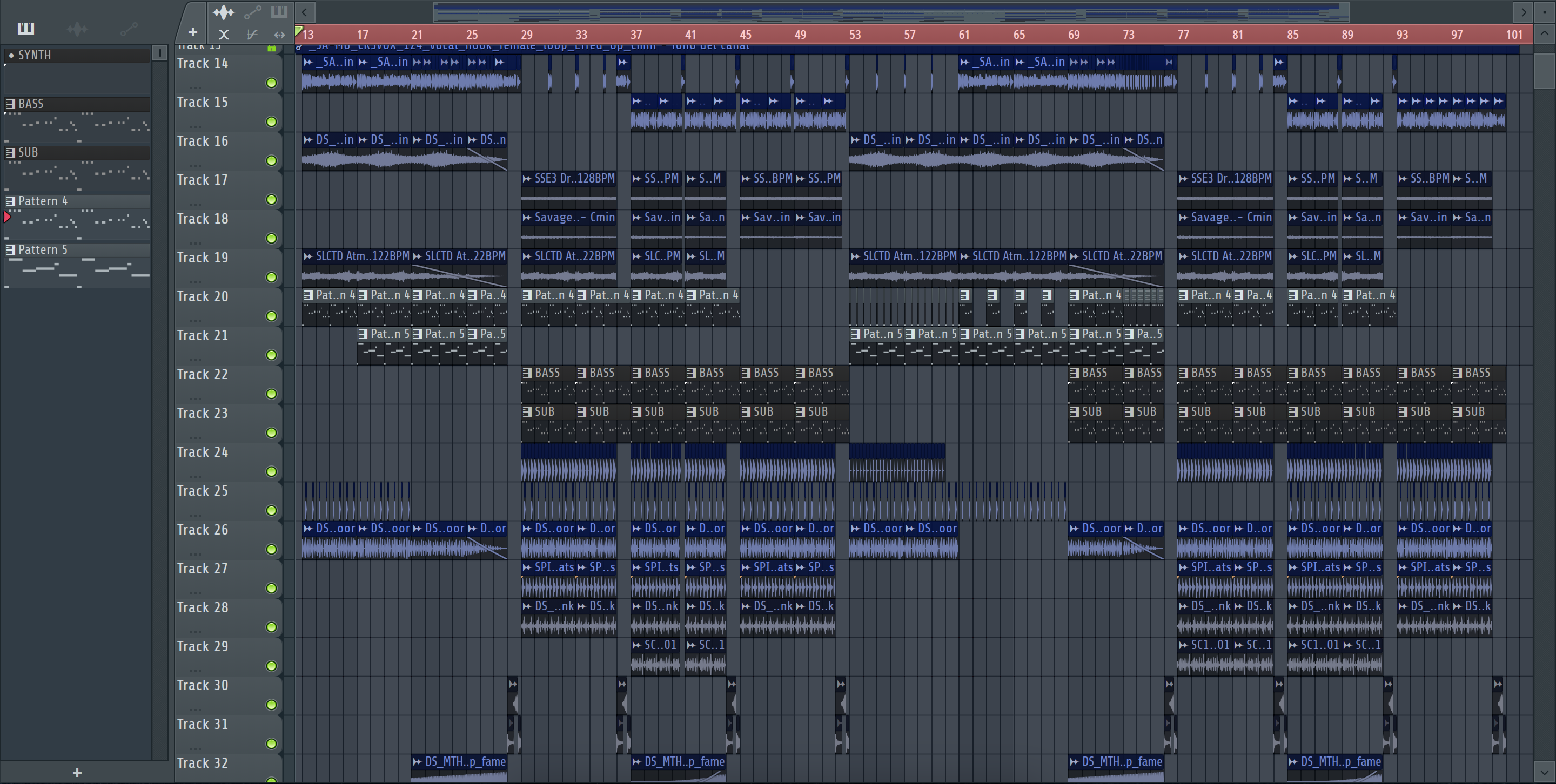Click the red selected-pattern arrow beside Pattern 4
This screenshot has width=1556, height=784.
[x=7, y=217]
